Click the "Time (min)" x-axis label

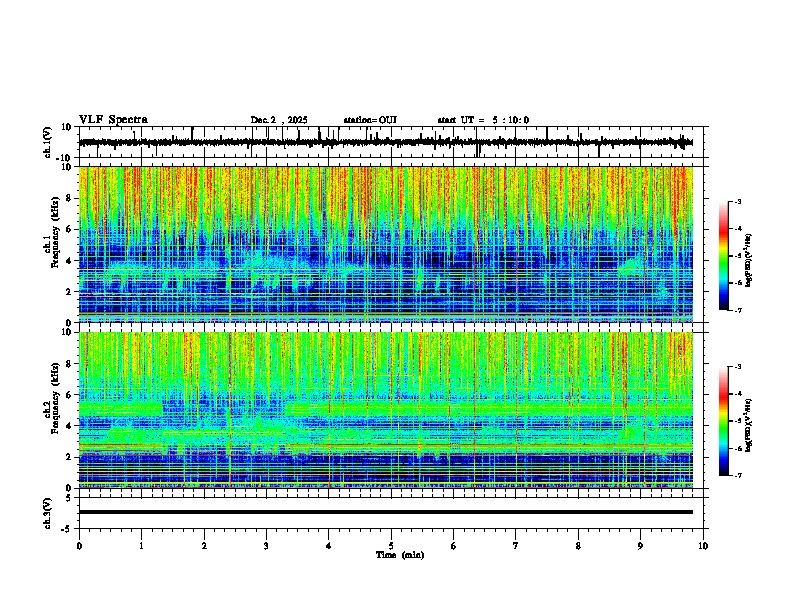(x=400, y=555)
